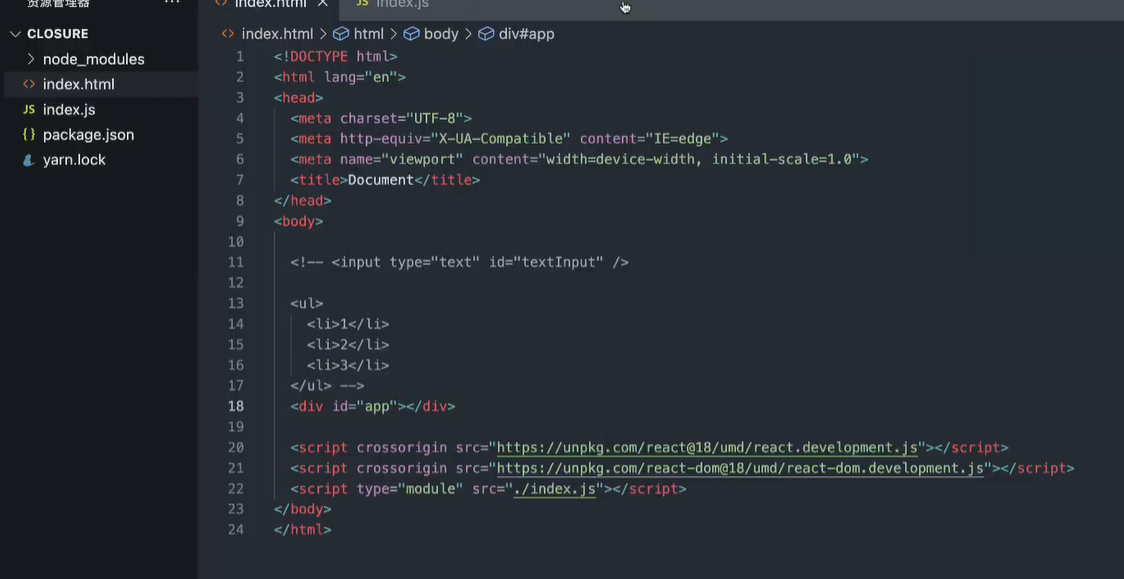Click the braces icon beside package.json

[x=29, y=135]
